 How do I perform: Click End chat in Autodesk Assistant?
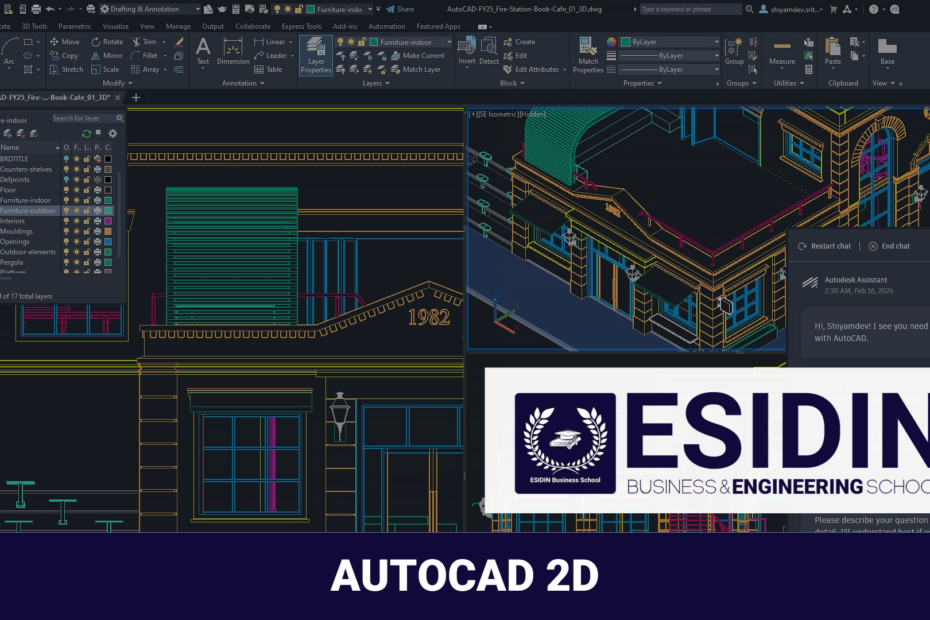[892, 246]
